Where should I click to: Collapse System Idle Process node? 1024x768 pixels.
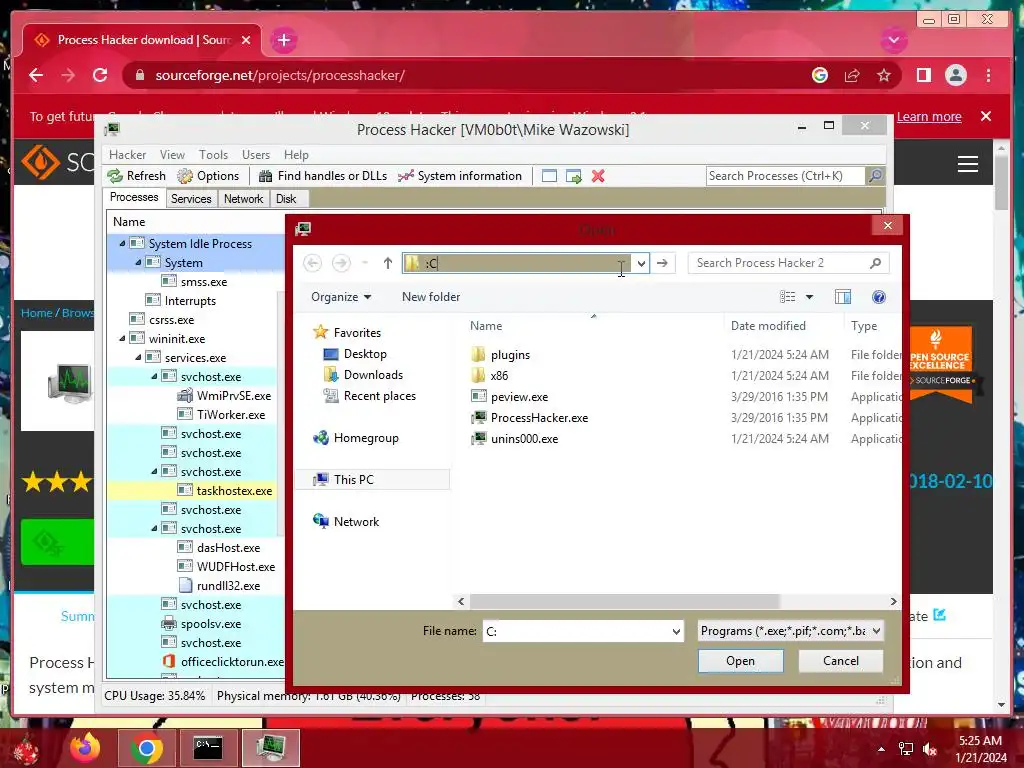coord(122,243)
